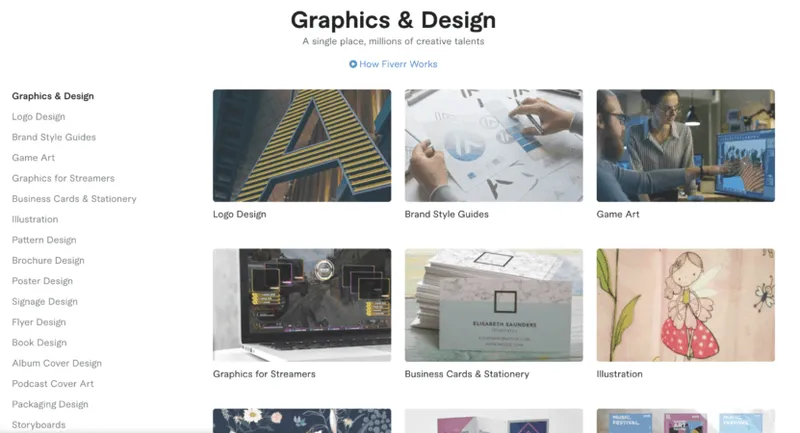Image resolution: width=800 pixels, height=433 pixels.
Task: Go to Graphics for Streamers sidebar item
Action: tap(63, 179)
